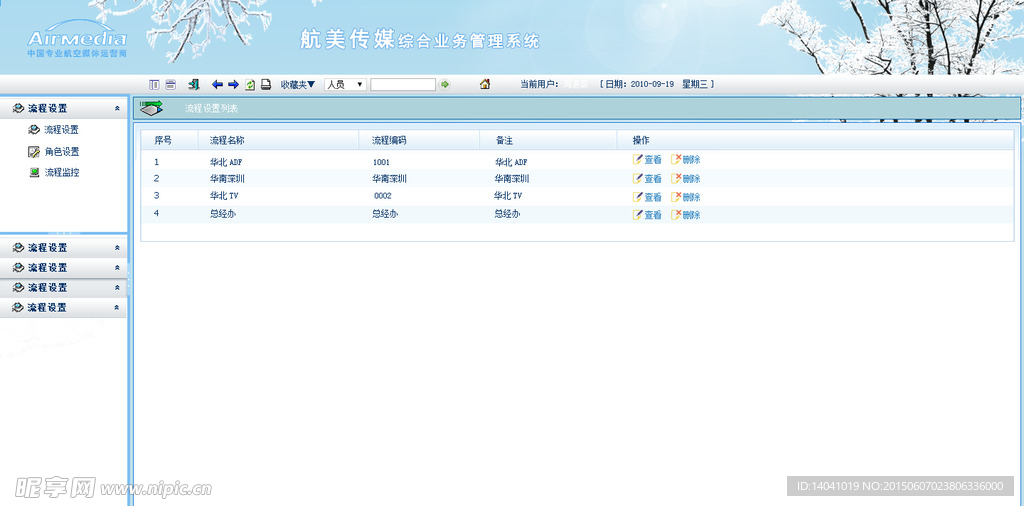This screenshot has width=1024, height=506.
Task: Click the first panel layout icon
Action: [154, 85]
